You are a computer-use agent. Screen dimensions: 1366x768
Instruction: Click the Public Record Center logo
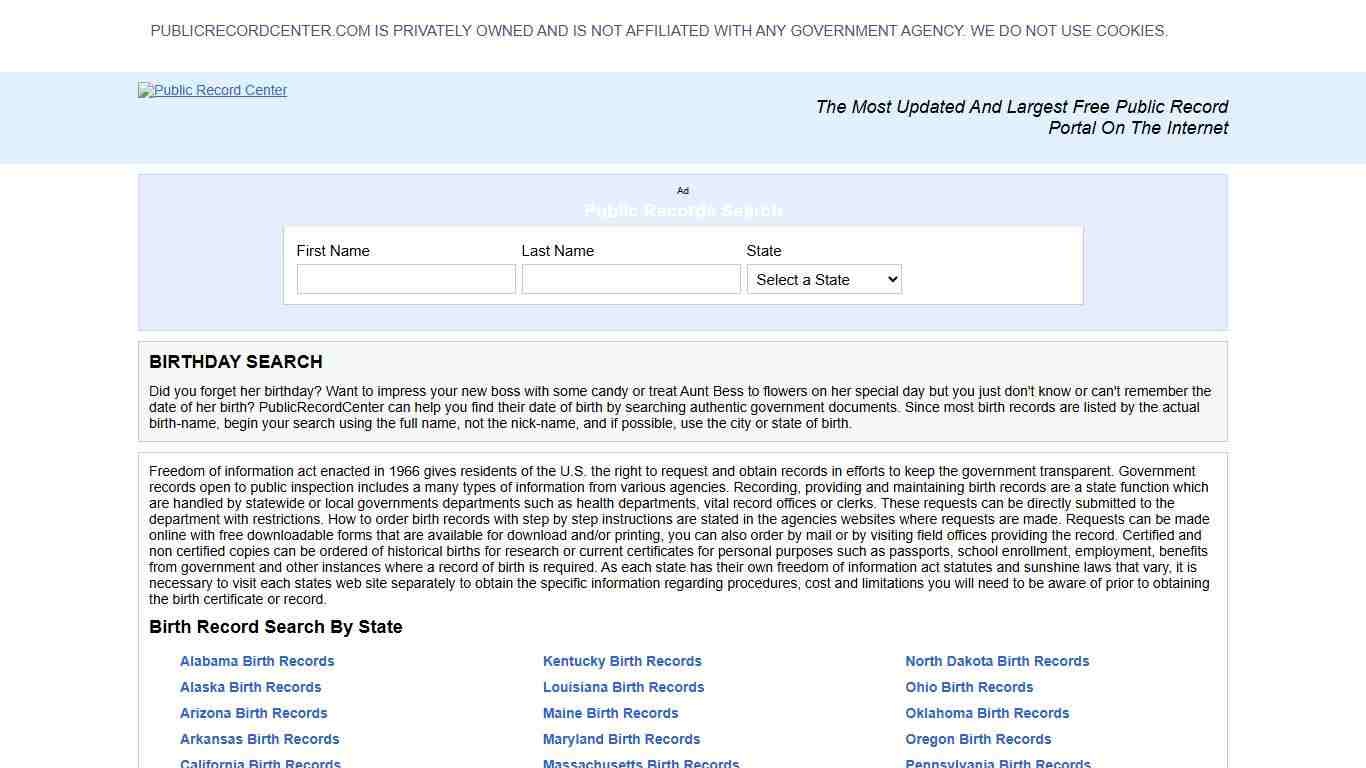point(212,90)
